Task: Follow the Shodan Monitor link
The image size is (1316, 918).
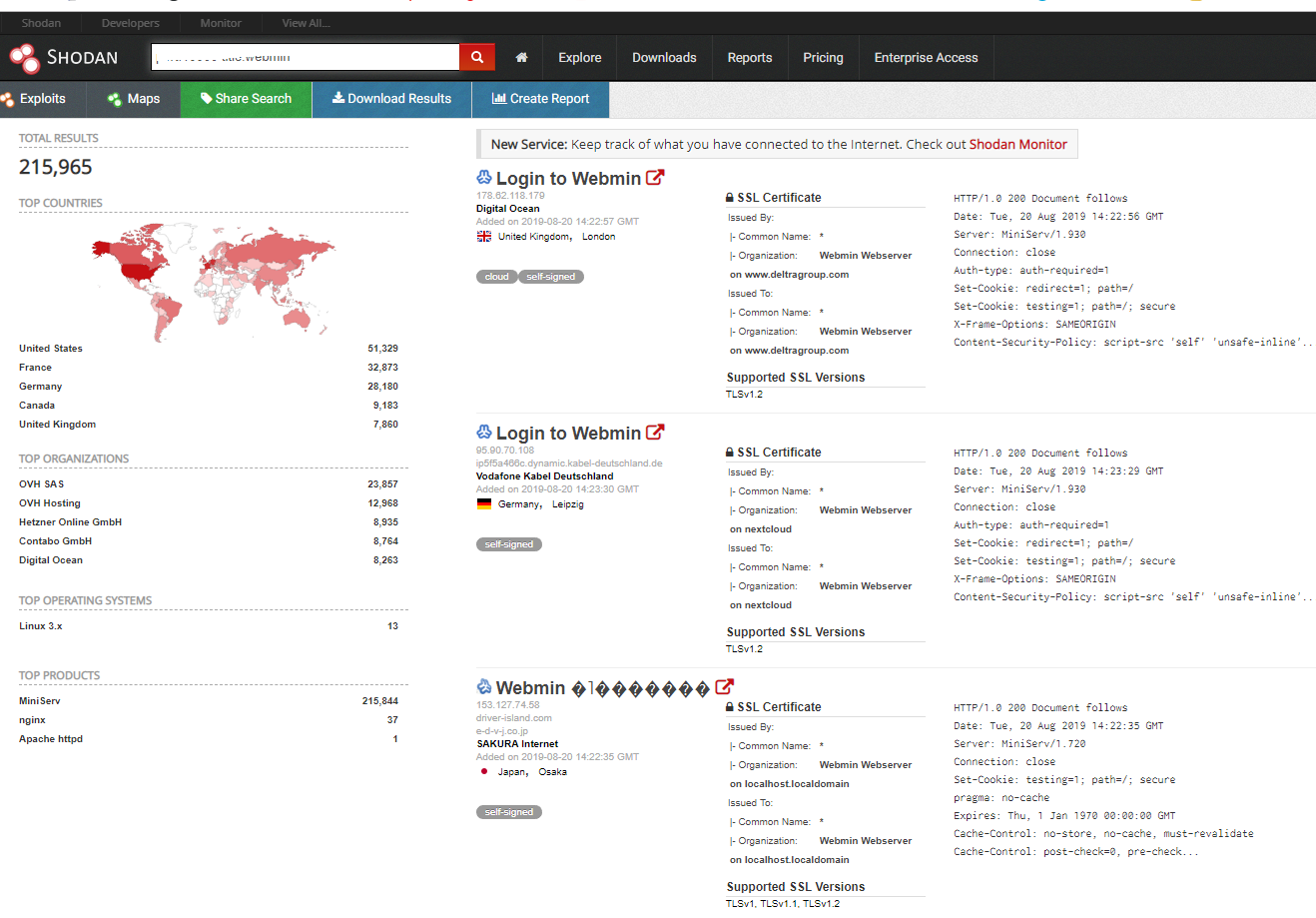Action: click(1017, 144)
